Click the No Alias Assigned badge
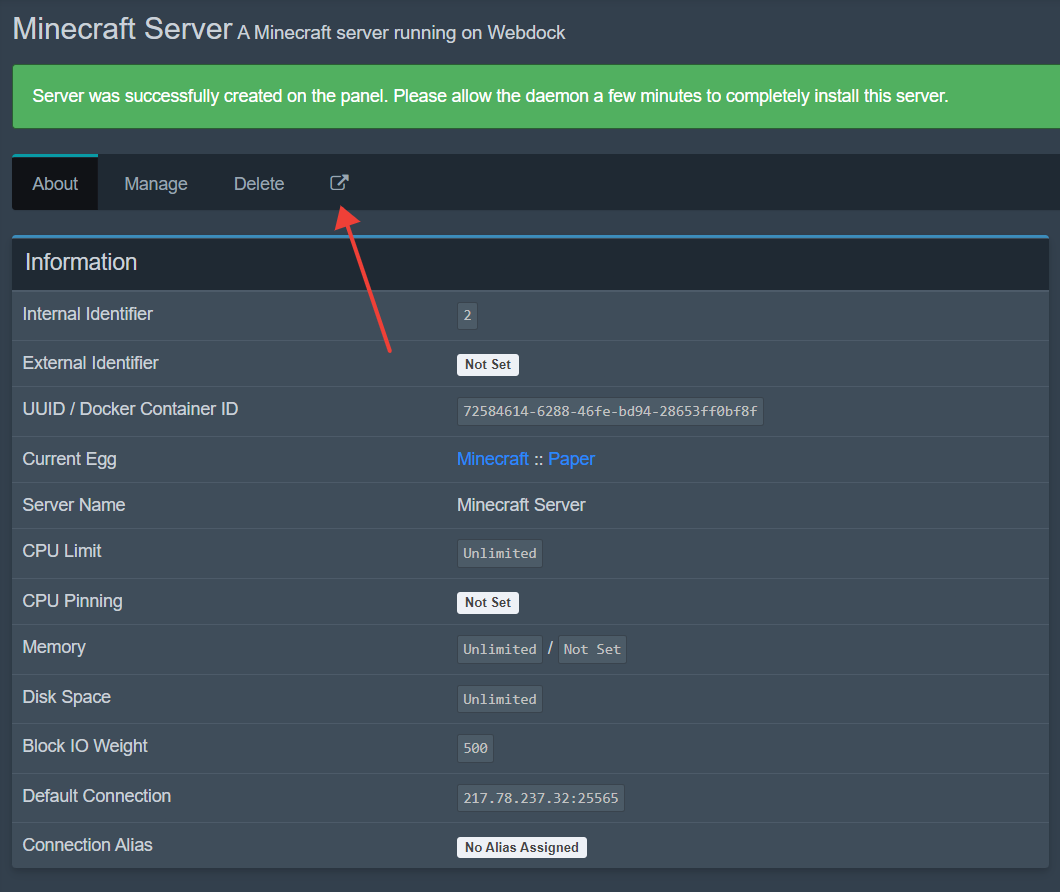 522,847
